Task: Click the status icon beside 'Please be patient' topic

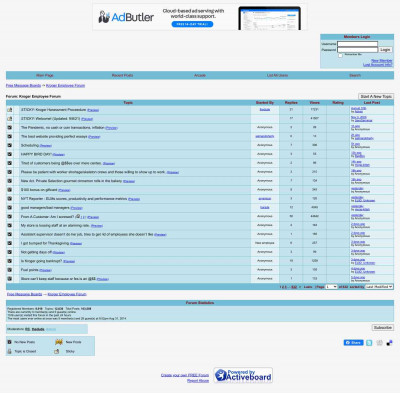Action: coord(9,172)
